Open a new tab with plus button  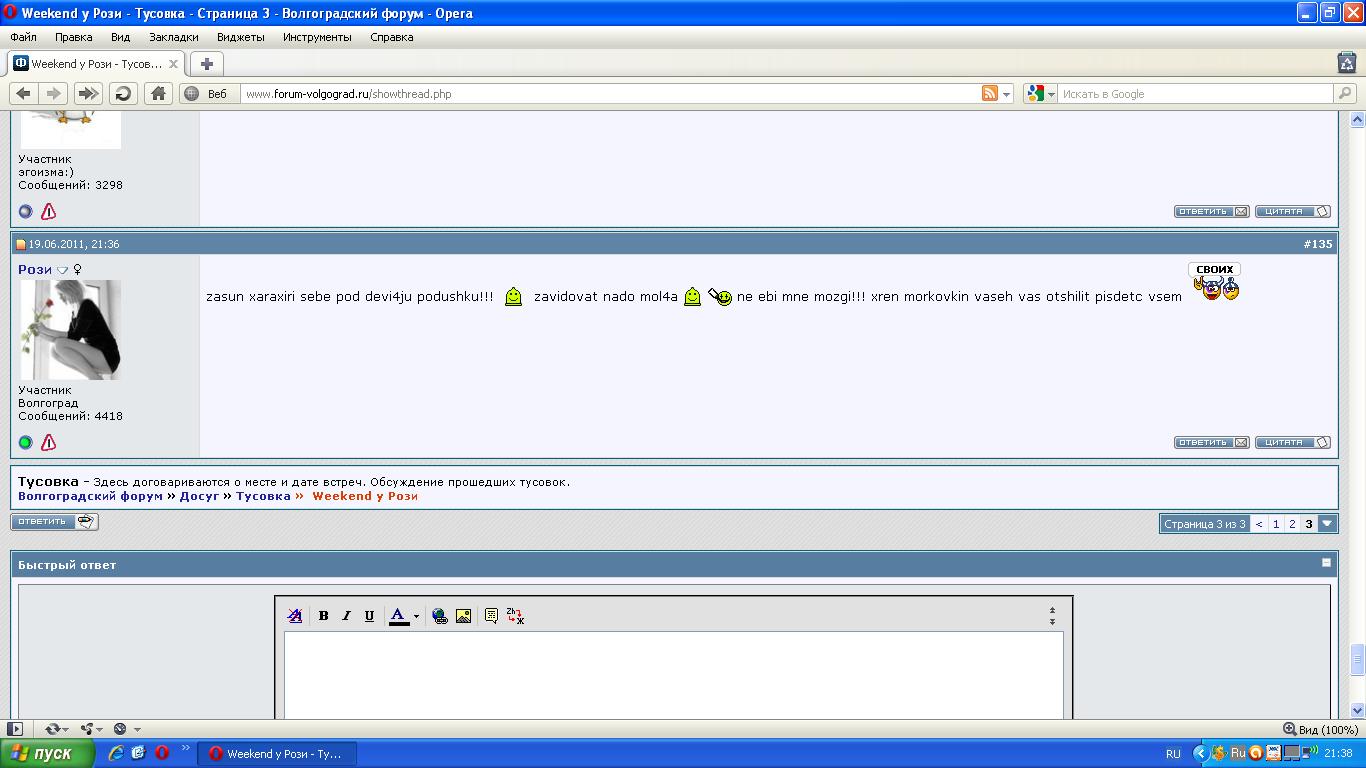(x=207, y=64)
